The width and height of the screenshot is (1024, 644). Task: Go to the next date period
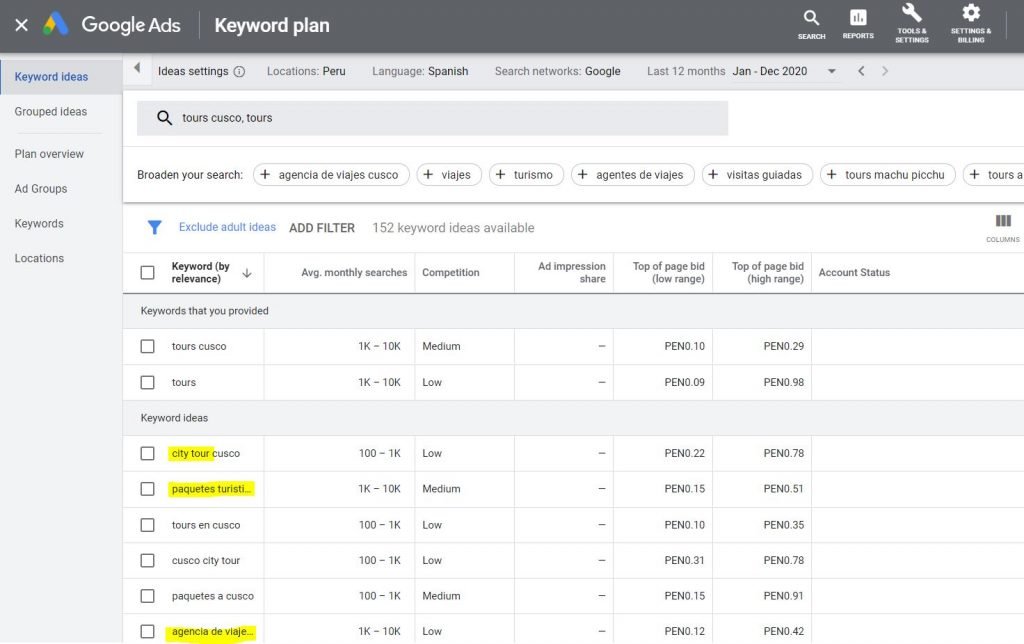(x=885, y=71)
